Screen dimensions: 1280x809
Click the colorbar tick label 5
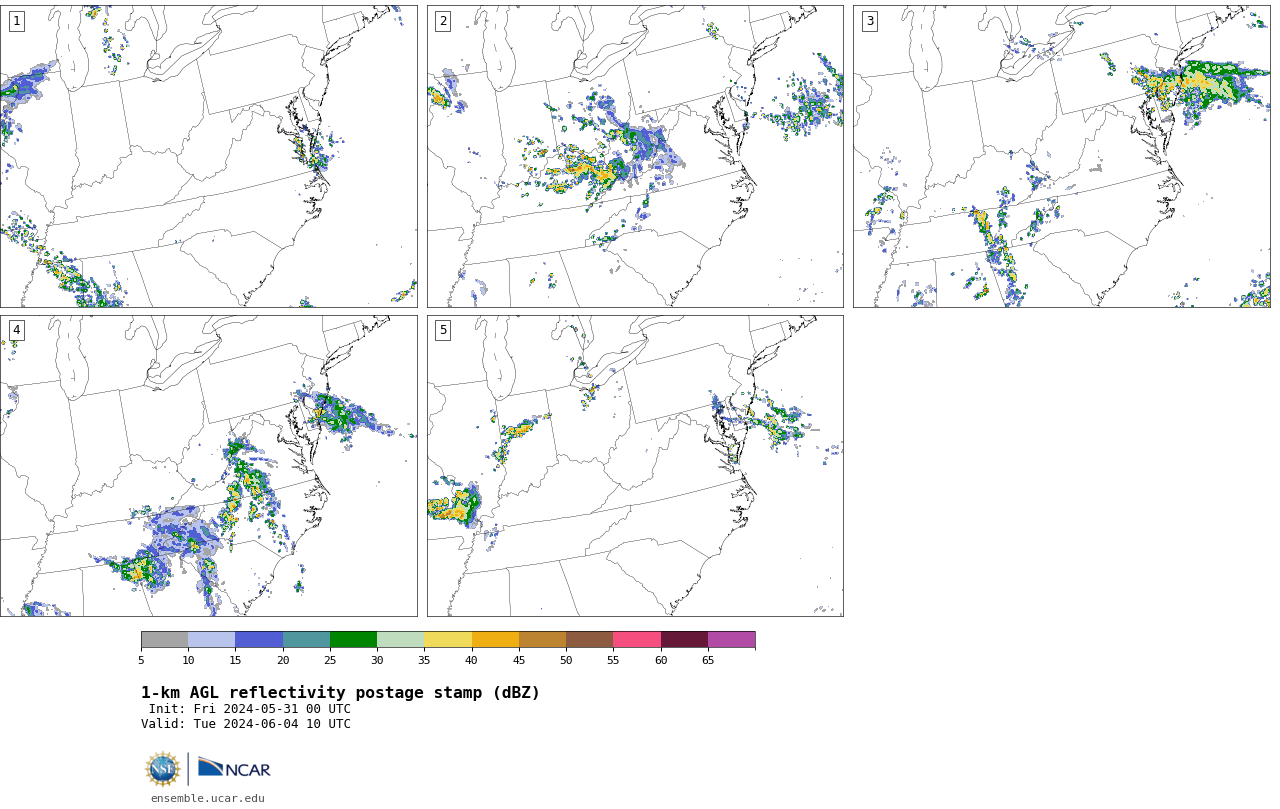click(x=141, y=660)
